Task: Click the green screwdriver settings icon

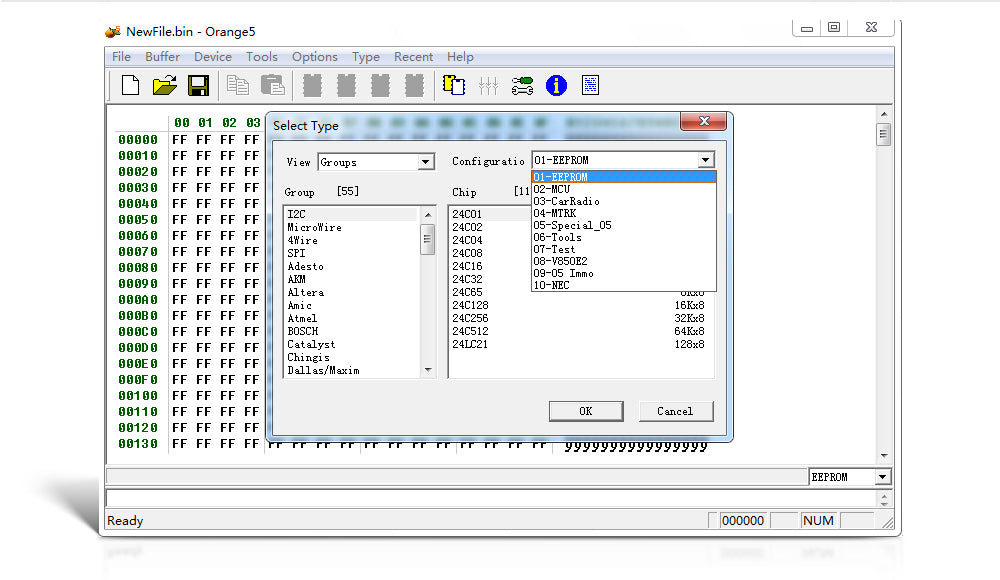Action: coord(522,86)
